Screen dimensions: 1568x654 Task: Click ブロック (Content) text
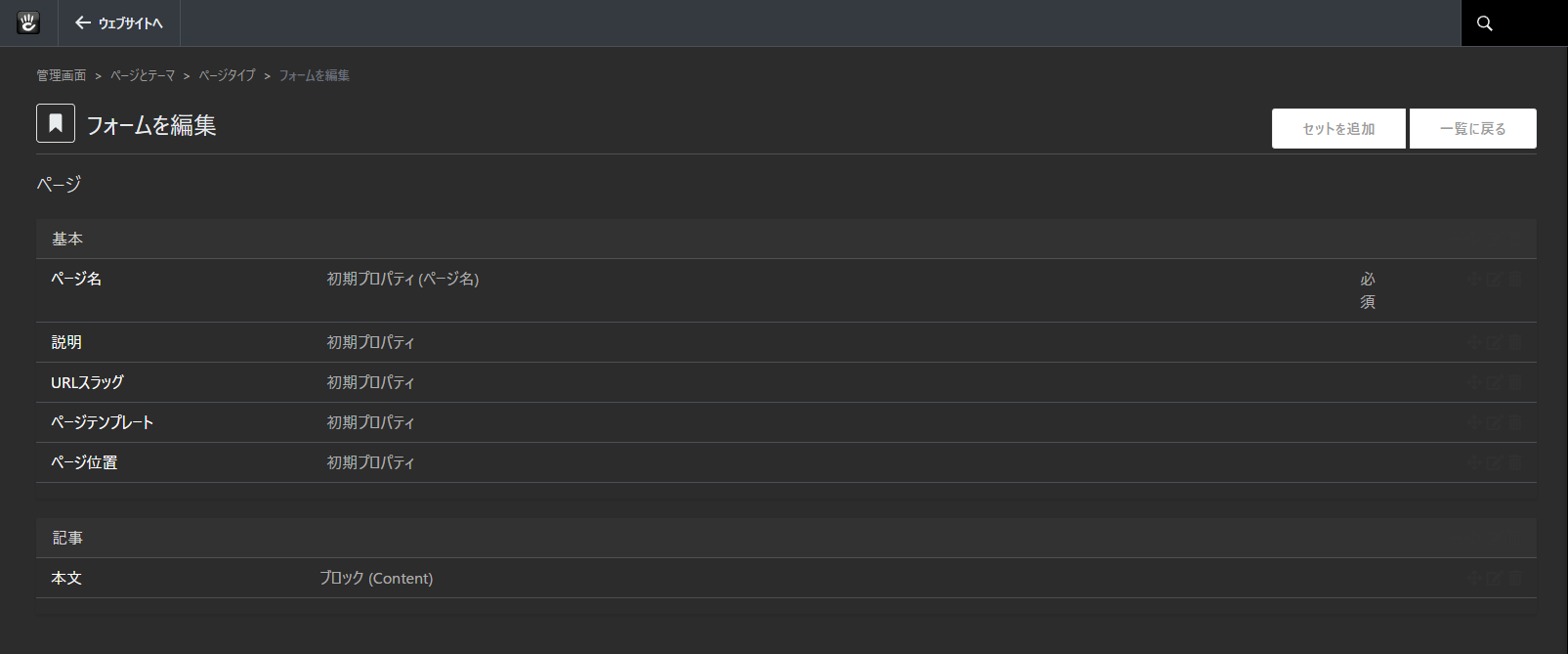point(376,578)
